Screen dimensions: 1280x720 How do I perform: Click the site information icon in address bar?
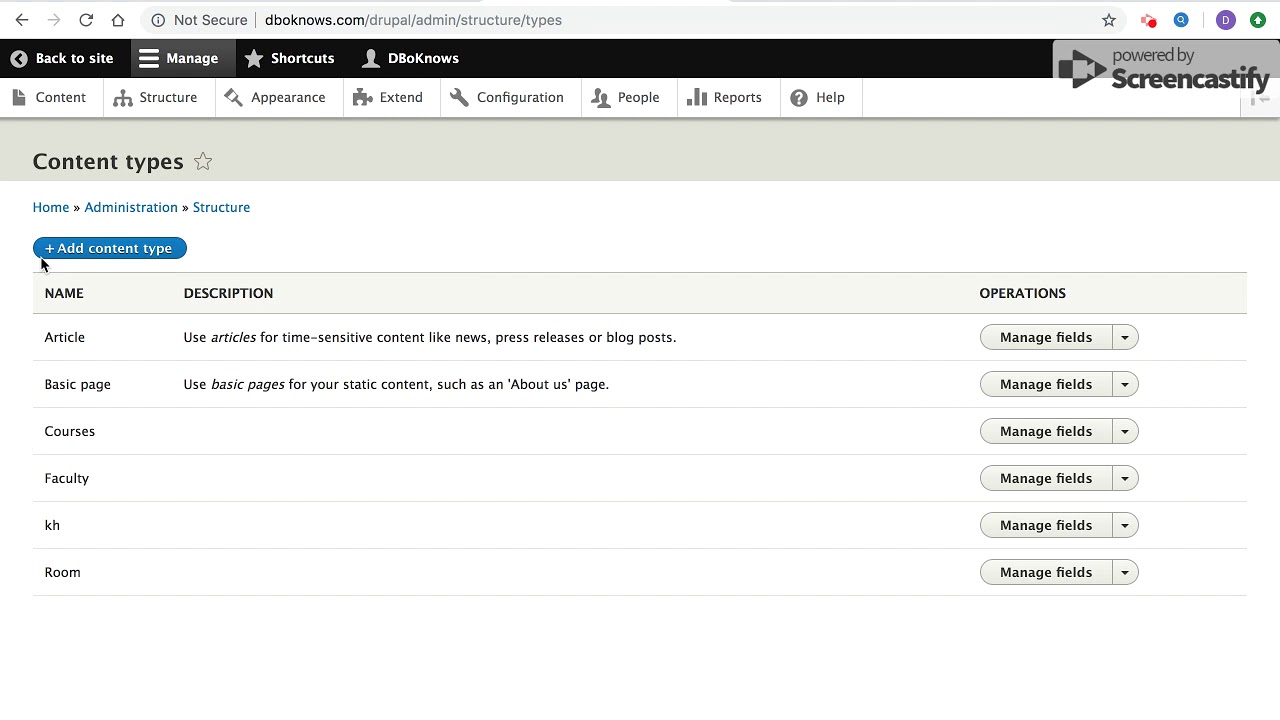coord(158,20)
